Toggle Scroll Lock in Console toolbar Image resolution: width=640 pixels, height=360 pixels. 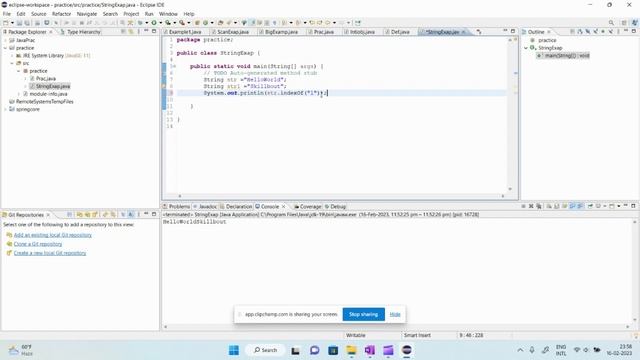coord(557,206)
